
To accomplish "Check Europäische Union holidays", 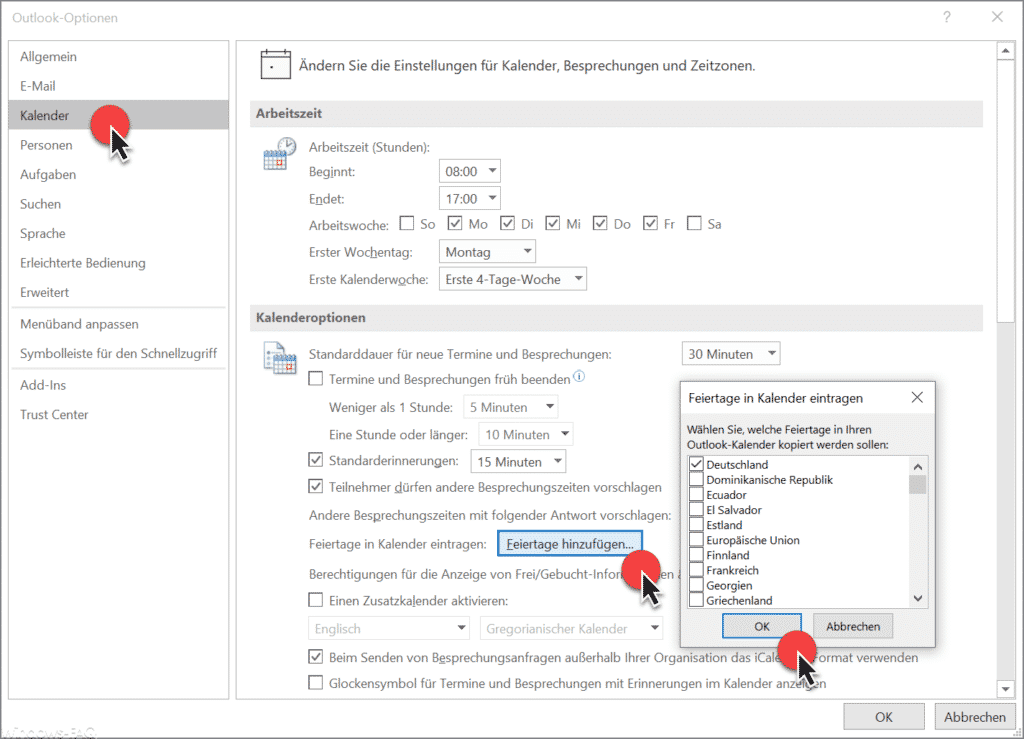I will [696, 540].
